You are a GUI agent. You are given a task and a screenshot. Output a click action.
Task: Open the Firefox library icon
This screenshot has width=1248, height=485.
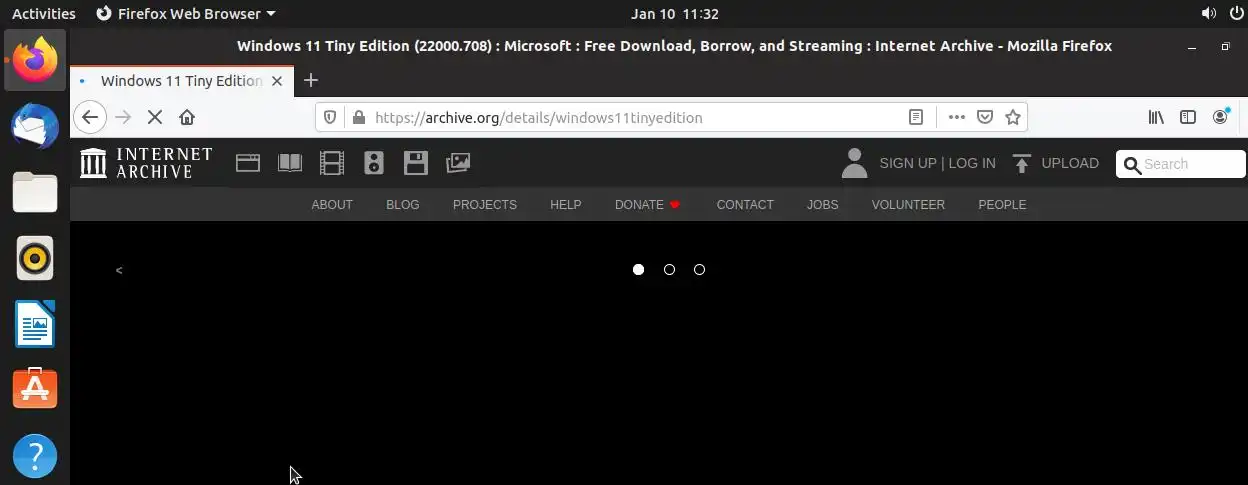[1156, 117]
